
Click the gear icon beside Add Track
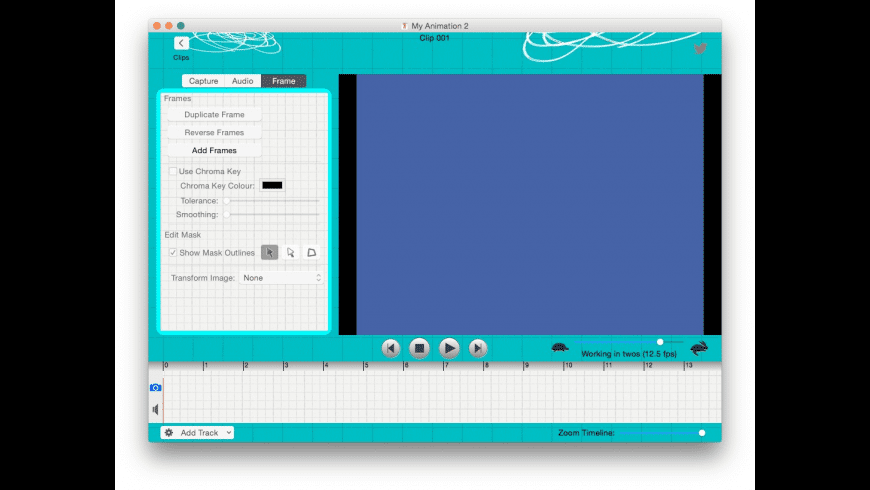coord(169,432)
